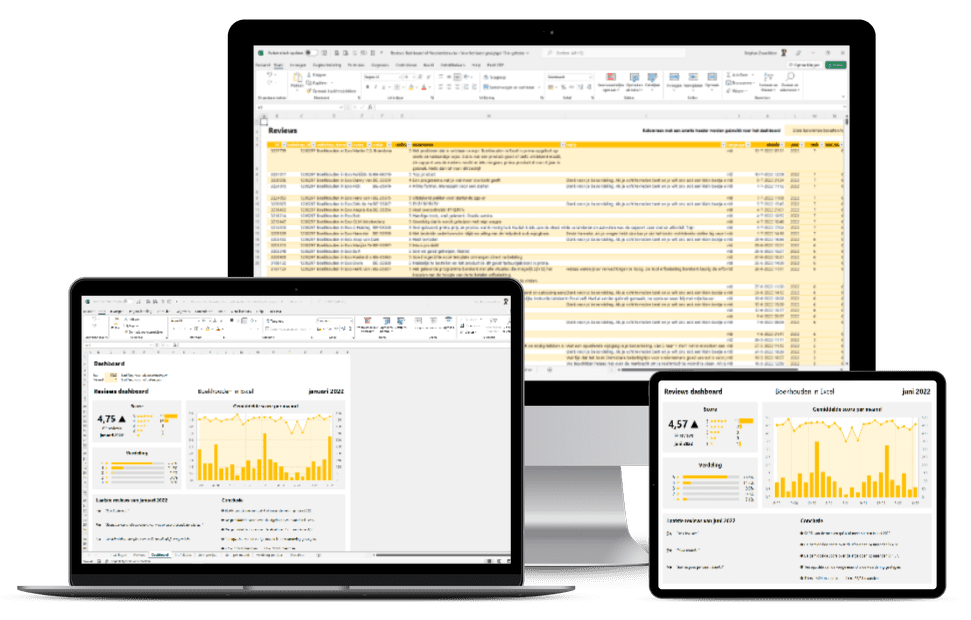This screenshot has width=971, height=620.
Task: Click the green Share button in the monitor's Excel
Action: tap(836, 64)
